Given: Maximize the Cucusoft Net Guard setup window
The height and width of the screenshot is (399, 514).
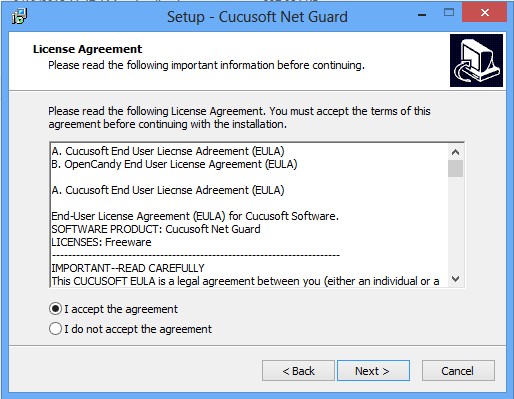Looking at the screenshot, I should 449,13.
